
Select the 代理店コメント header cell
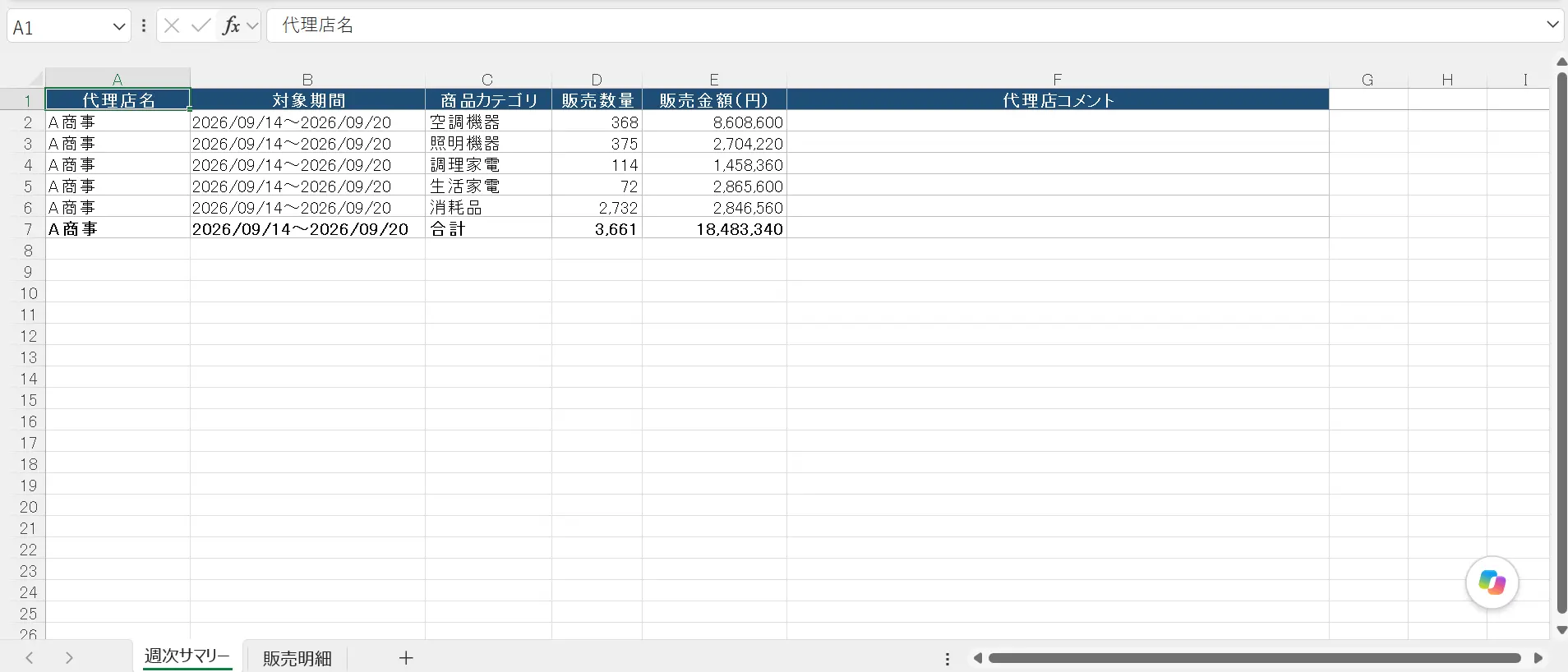click(1058, 100)
